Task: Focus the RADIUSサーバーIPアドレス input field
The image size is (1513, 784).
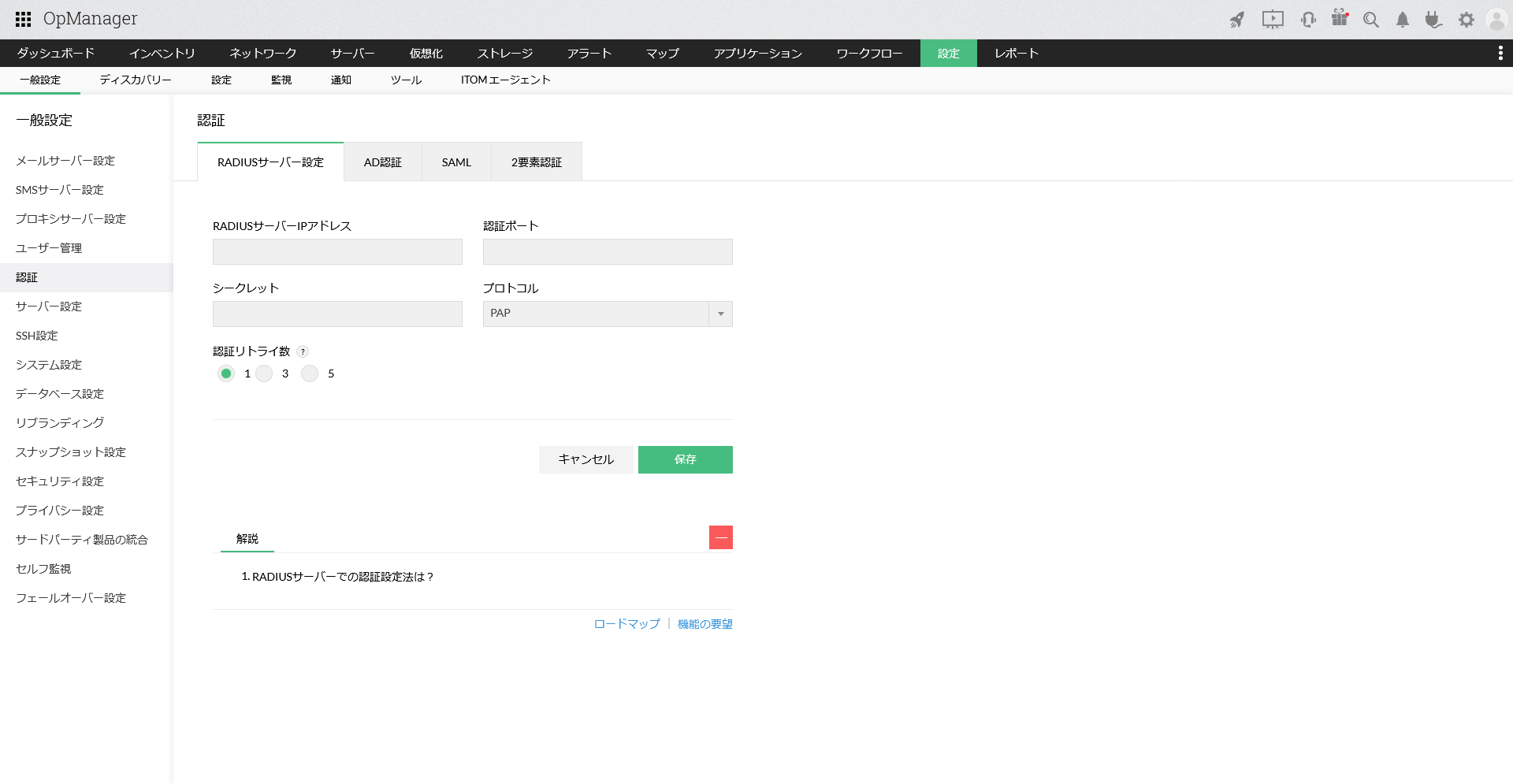Action: (337, 251)
